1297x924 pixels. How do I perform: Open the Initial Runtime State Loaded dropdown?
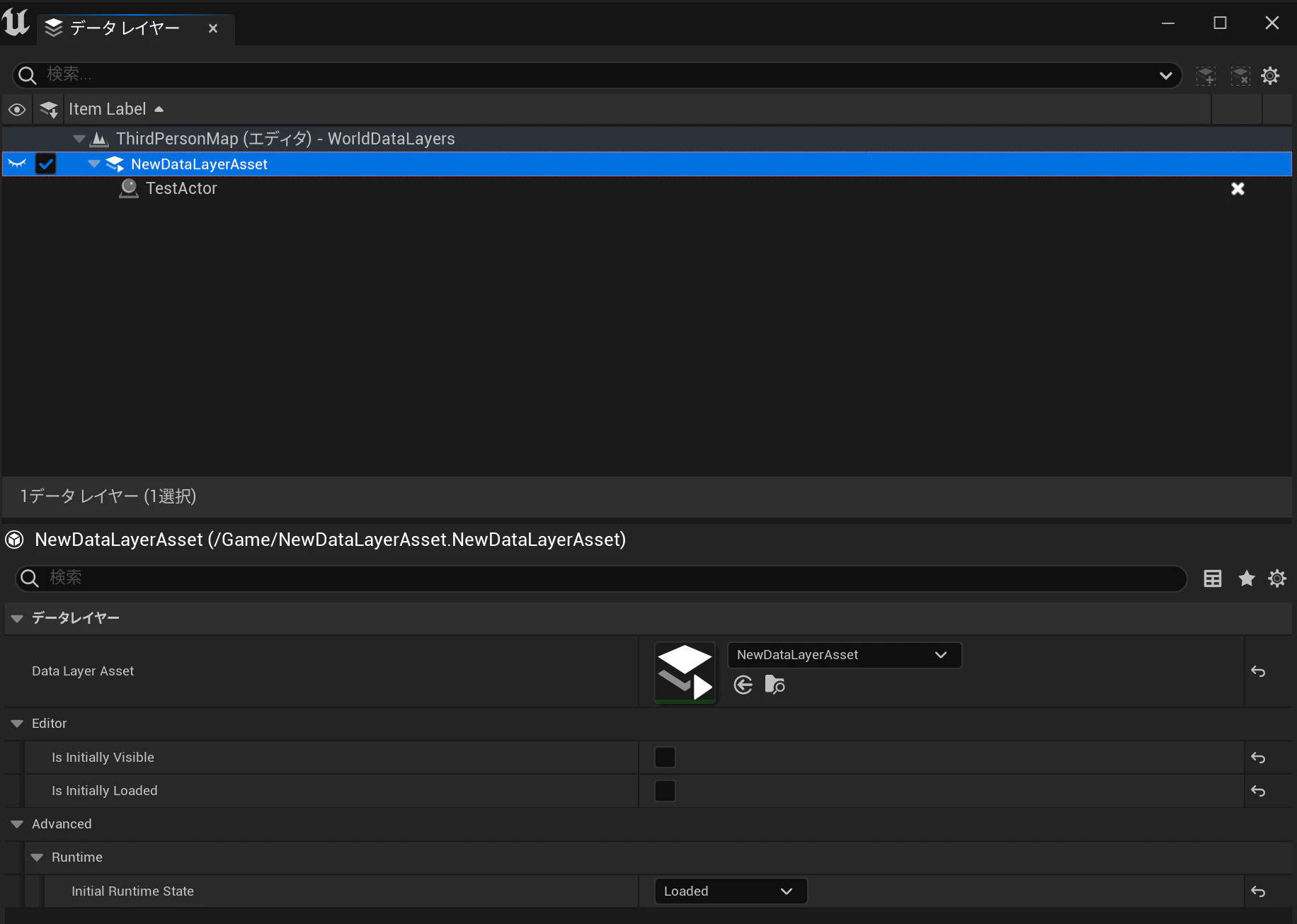[731, 891]
